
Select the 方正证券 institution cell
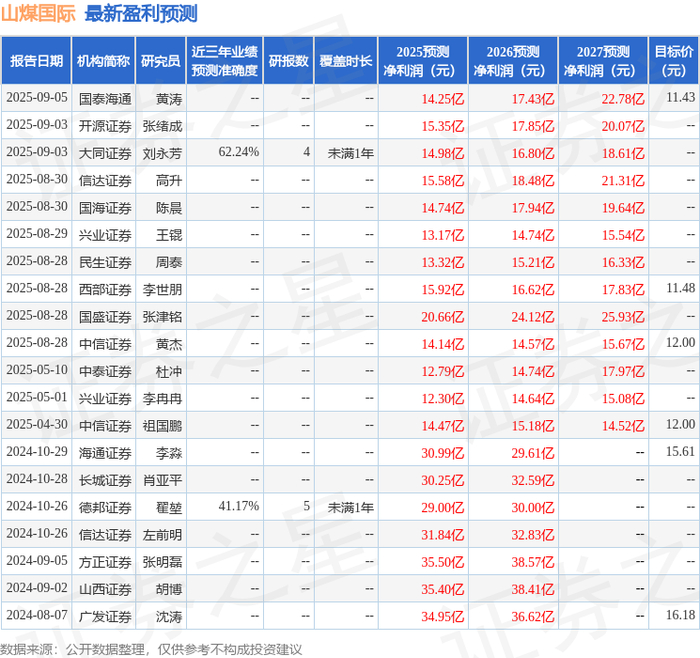[105, 562]
